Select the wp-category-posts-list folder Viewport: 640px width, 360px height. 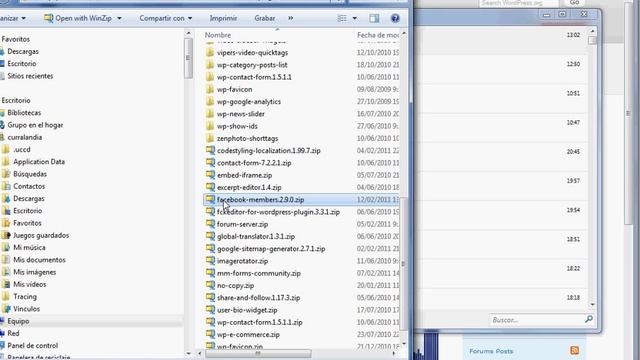(252, 65)
